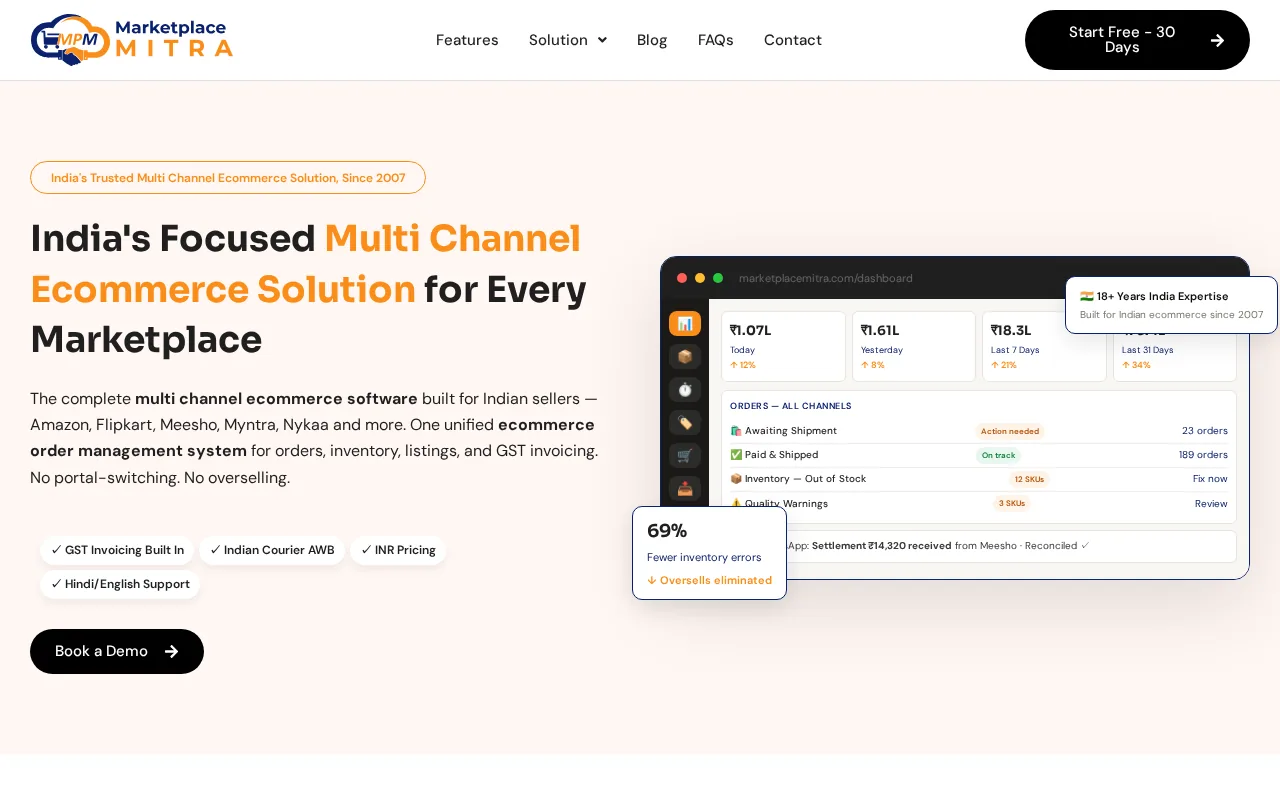Click the 21% increase under Last 7 Days
The width and height of the screenshot is (1280, 800).
coord(1004,365)
